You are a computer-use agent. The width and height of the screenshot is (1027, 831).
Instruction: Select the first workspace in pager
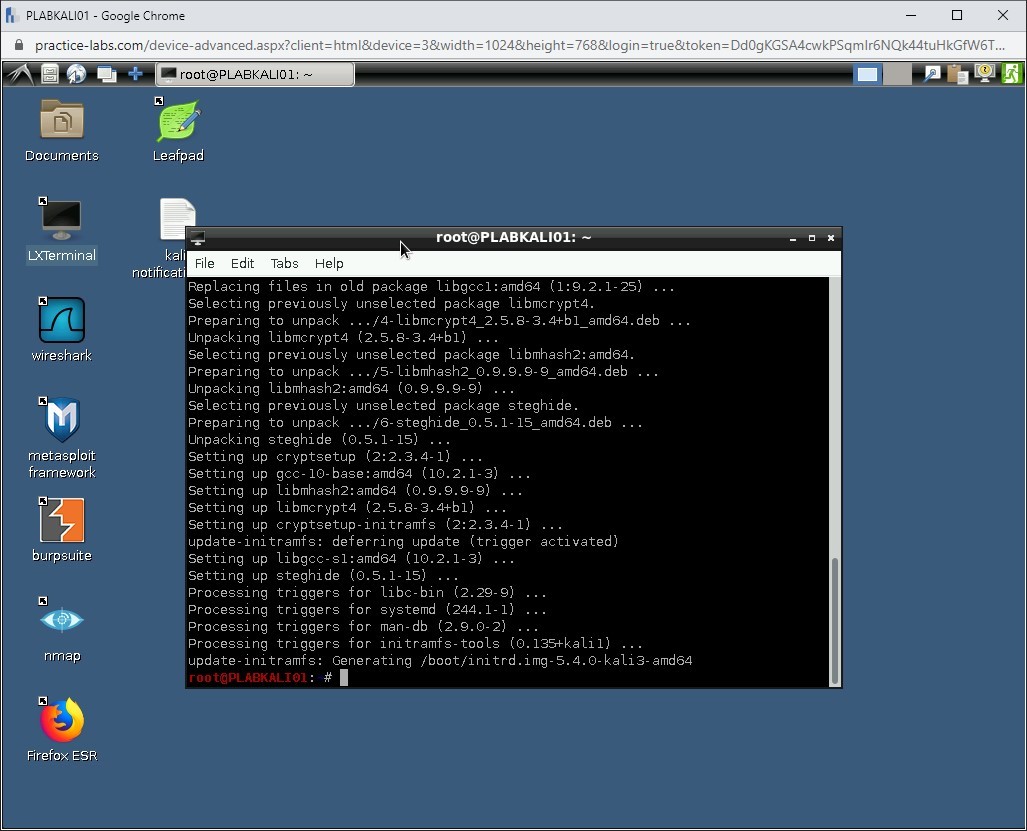click(868, 74)
